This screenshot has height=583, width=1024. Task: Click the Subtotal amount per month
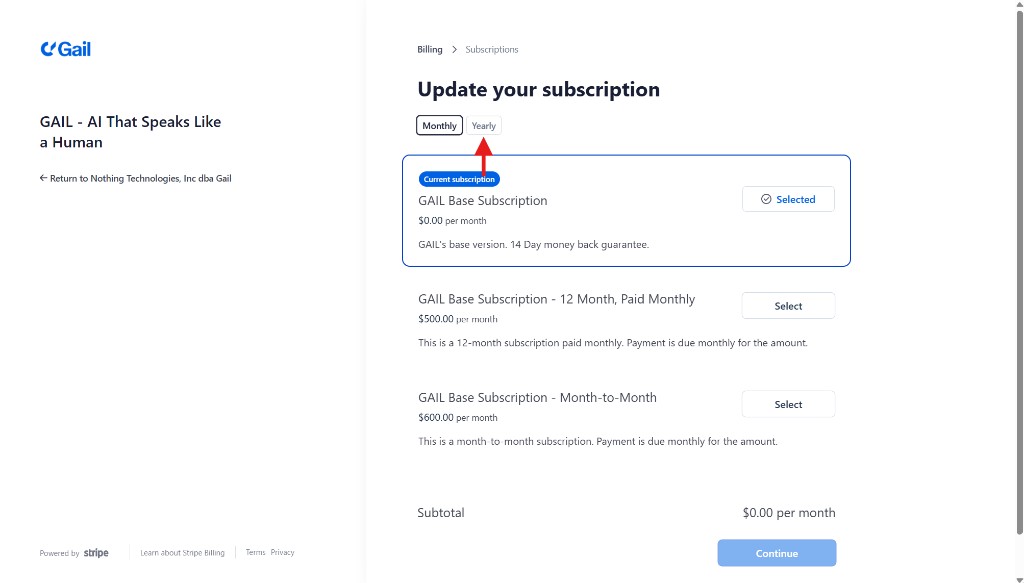788,513
